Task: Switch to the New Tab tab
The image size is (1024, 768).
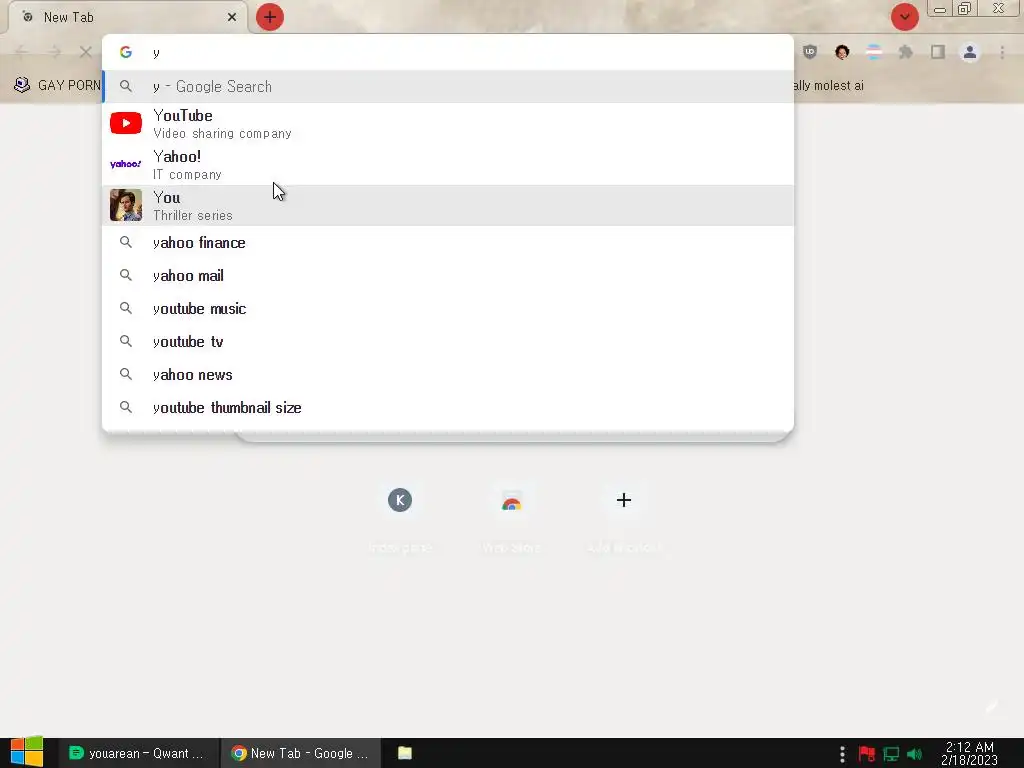Action: click(x=127, y=17)
